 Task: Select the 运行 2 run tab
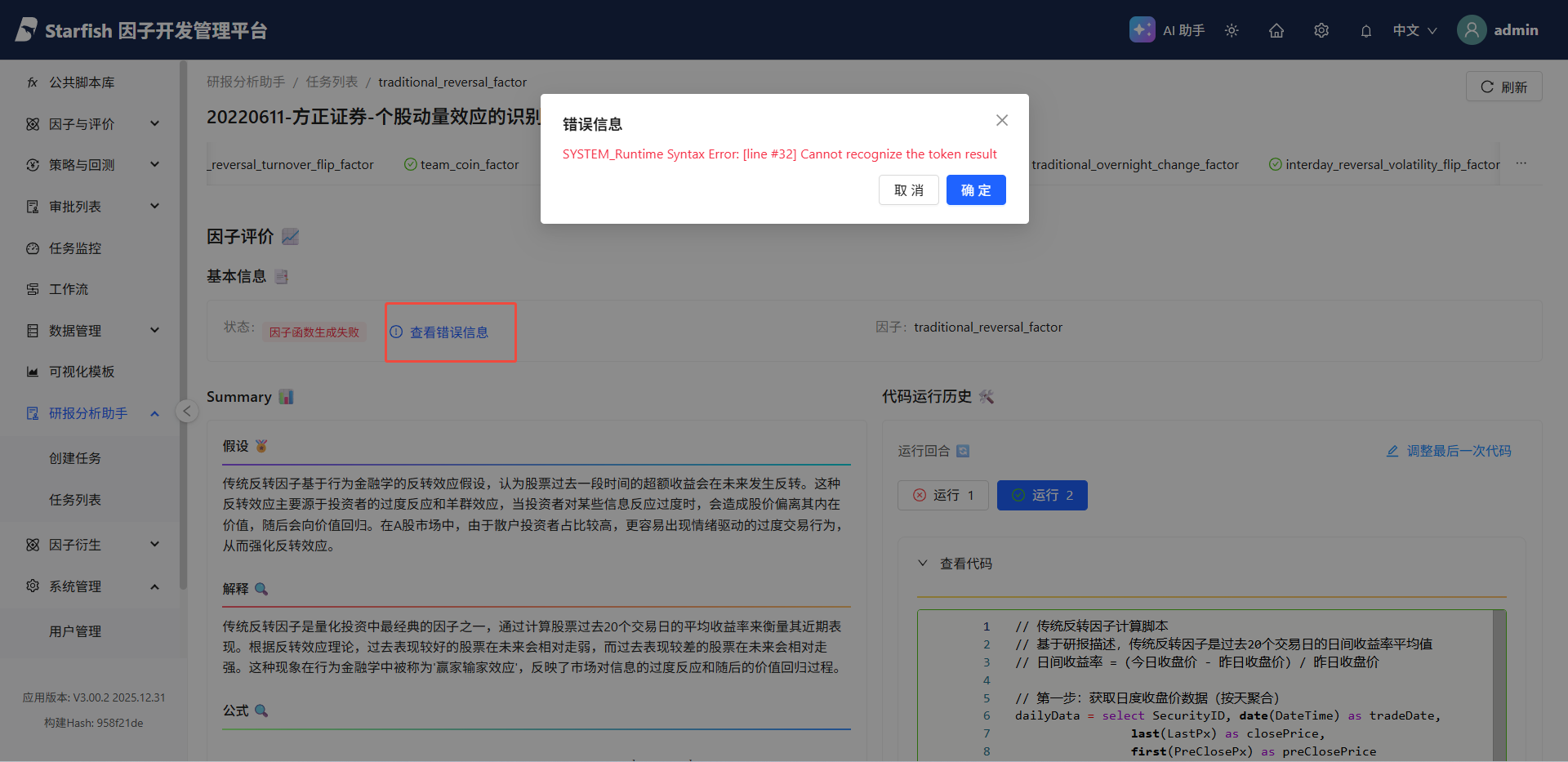pyautogui.click(x=1042, y=495)
